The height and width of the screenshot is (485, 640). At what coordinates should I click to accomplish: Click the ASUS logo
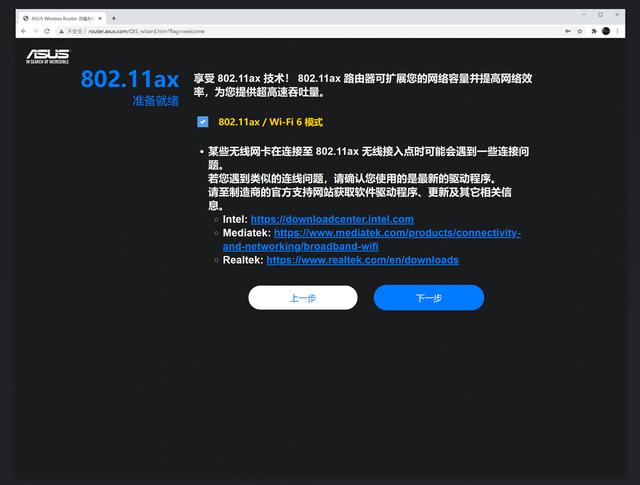coord(48,56)
